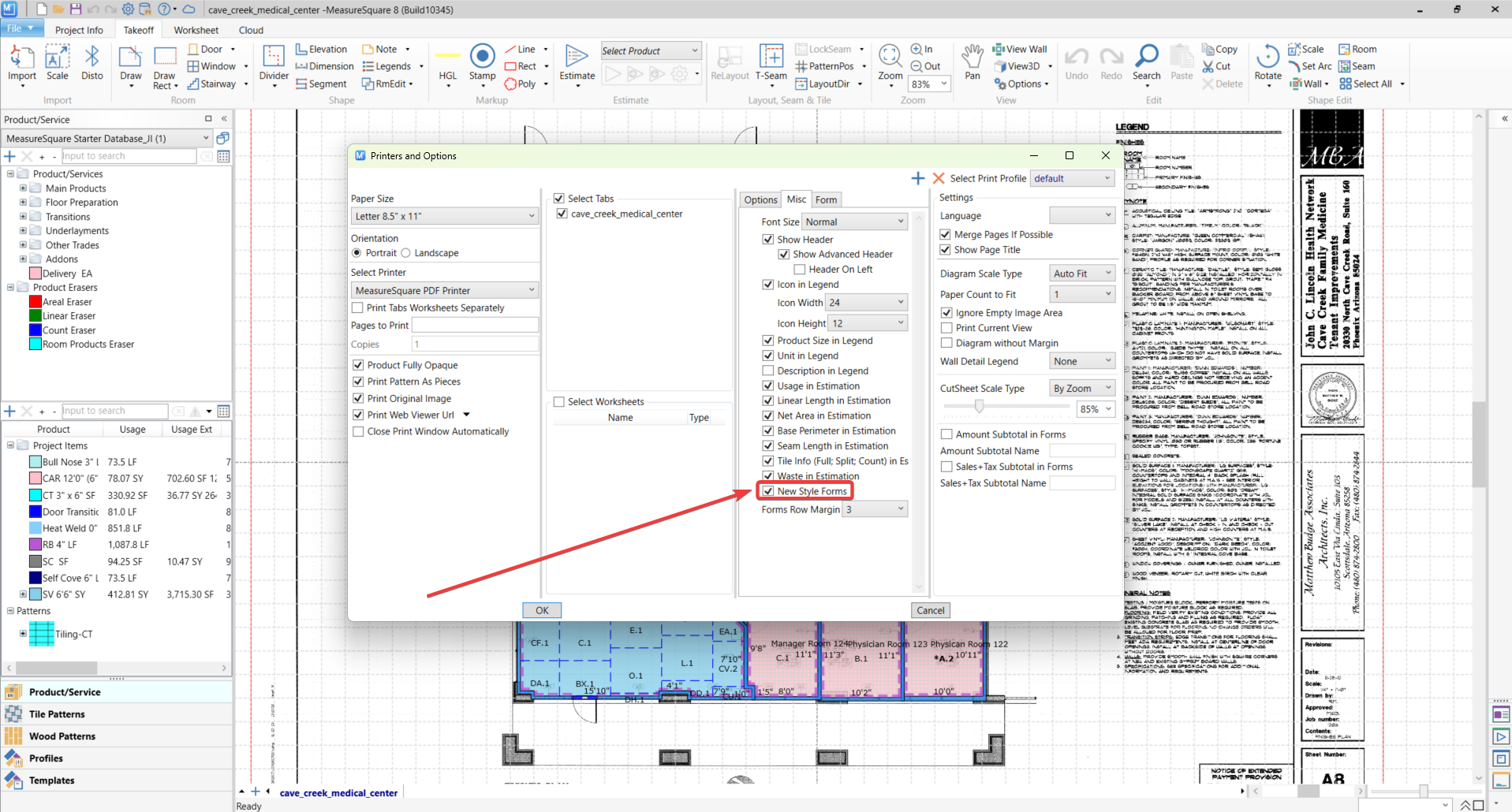Open the Profiles panel
The height and width of the screenshot is (812, 1512).
[x=117, y=758]
